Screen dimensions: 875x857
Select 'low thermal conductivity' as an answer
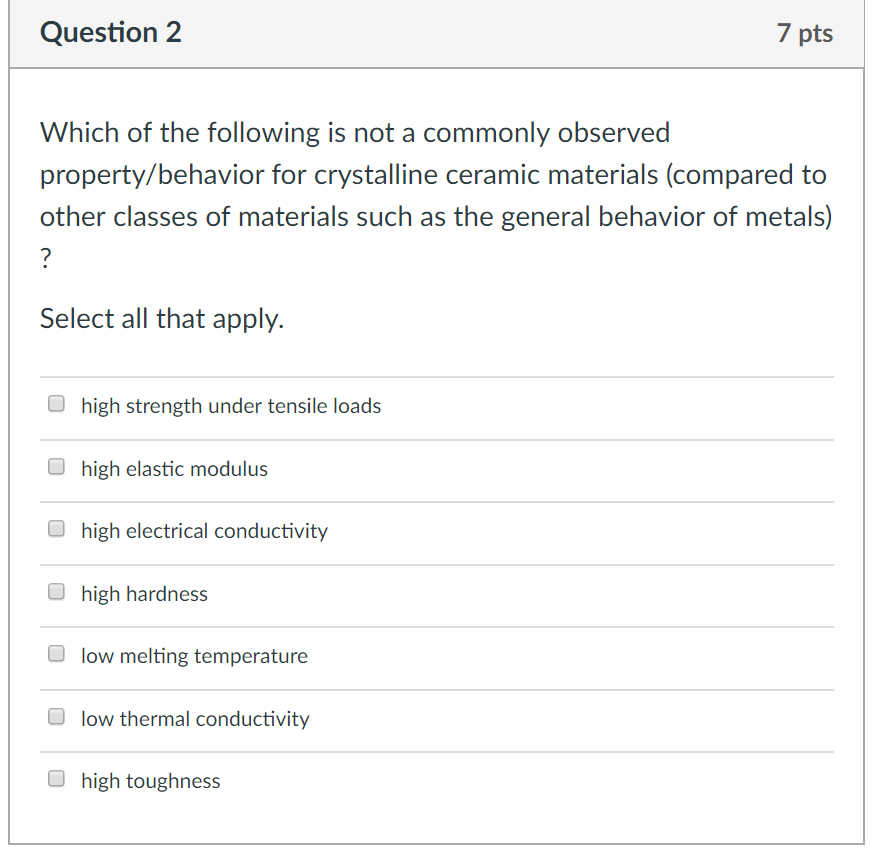56,716
